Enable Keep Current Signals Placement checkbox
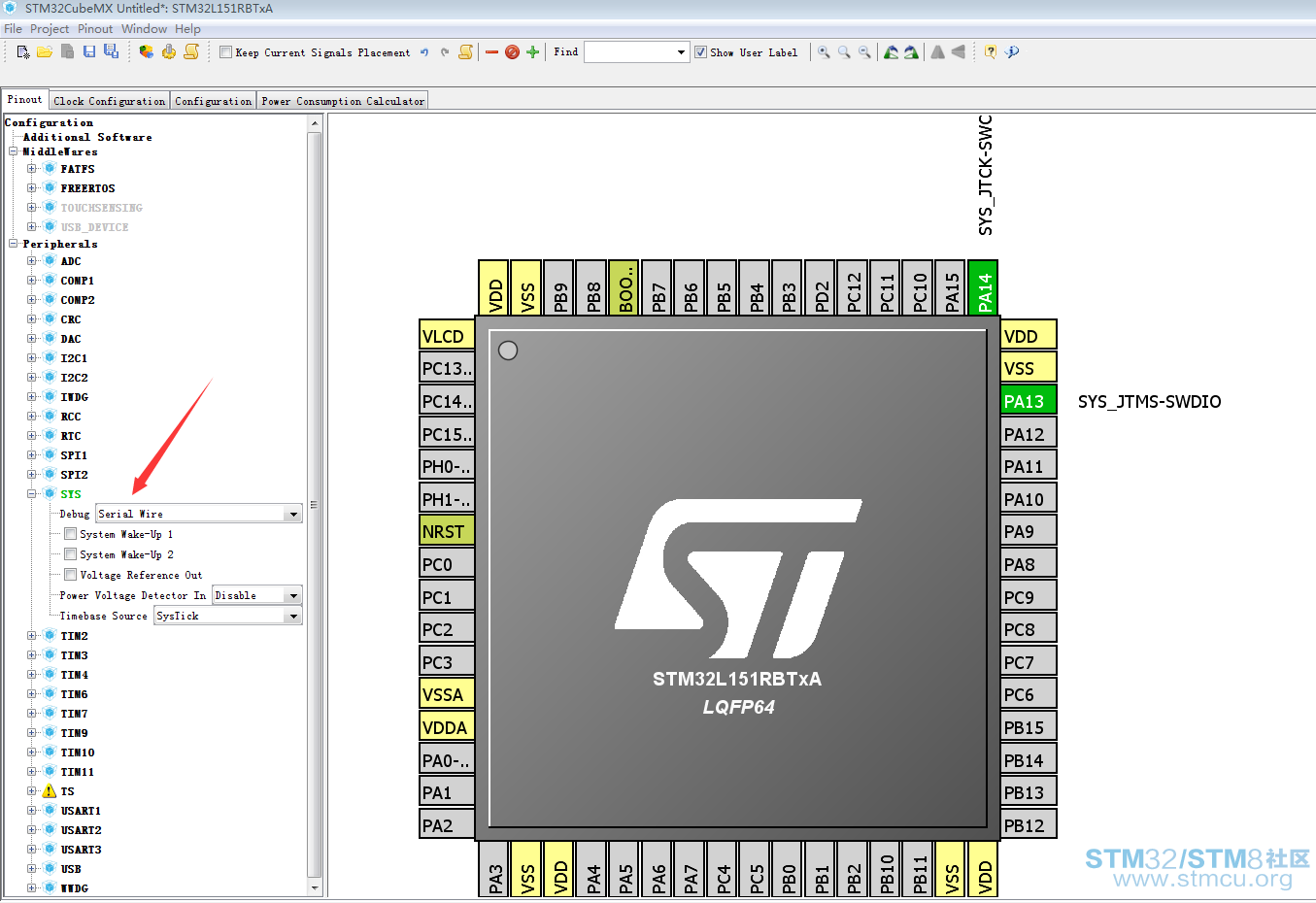This screenshot has height=903, width=1316. click(x=225, y=52)
